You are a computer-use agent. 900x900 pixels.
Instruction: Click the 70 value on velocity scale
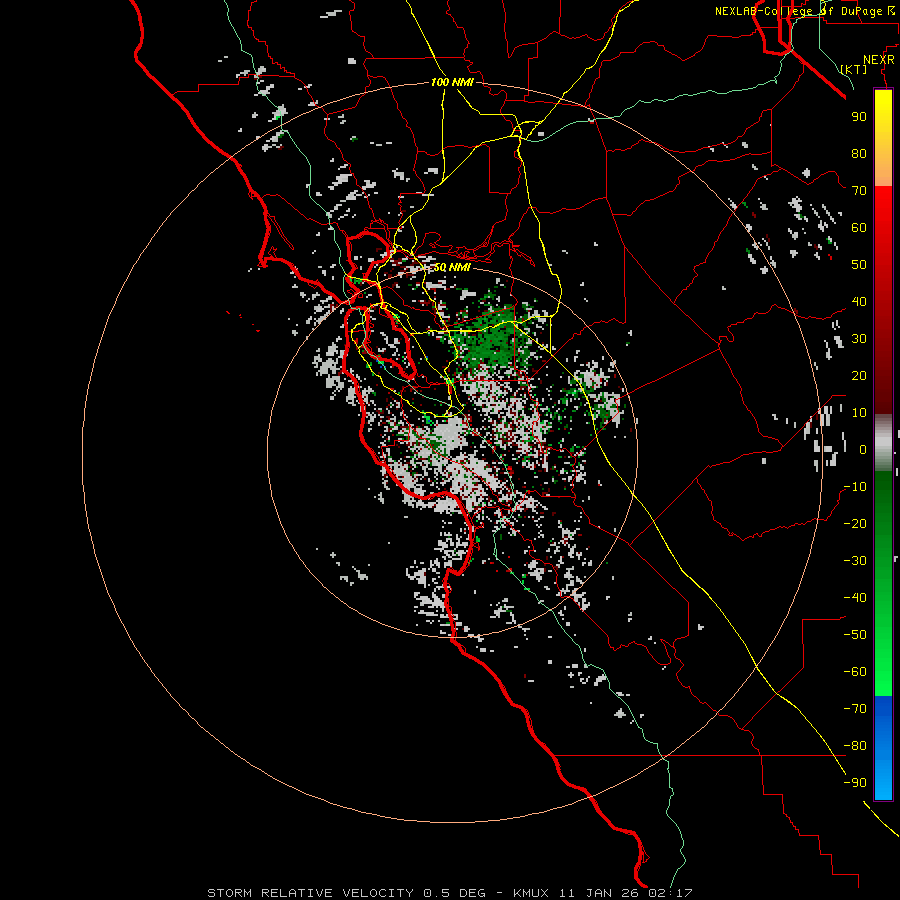click(859, 191)
